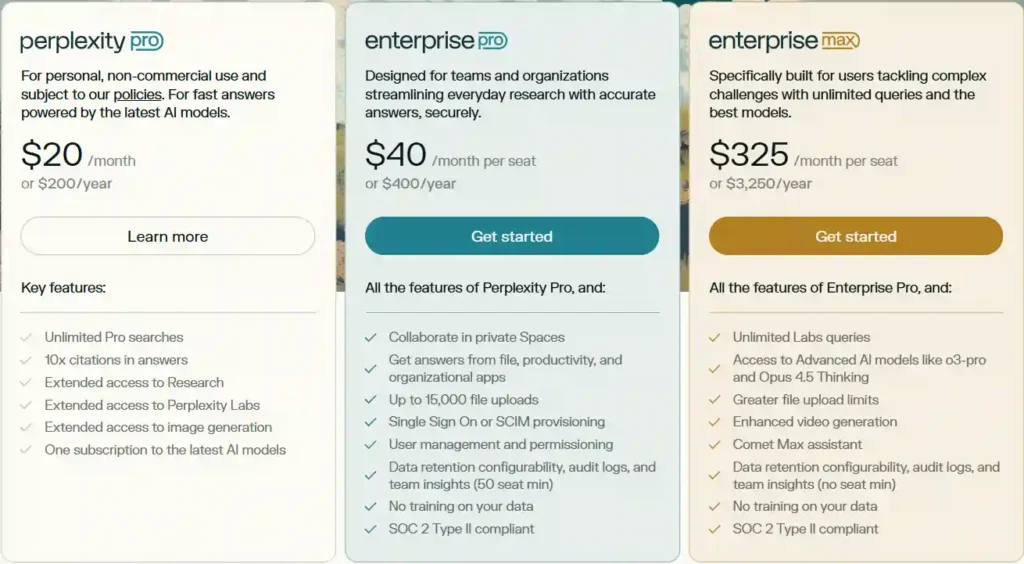Click Single Sign On or SCIM provisioning text
This screenshot has width=1024, height=564.
pyautogui.click(x=496, y=422)
